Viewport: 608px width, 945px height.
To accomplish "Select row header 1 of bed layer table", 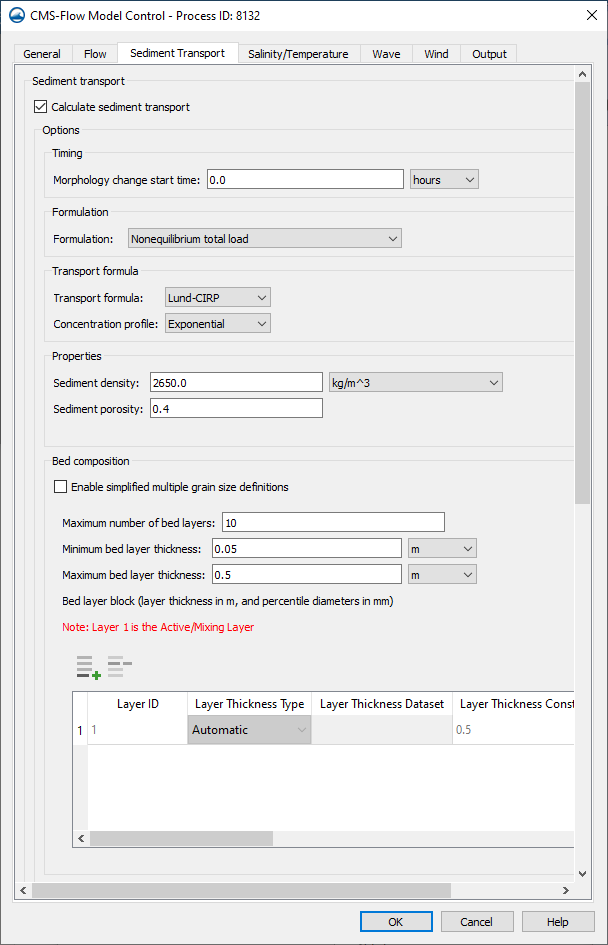I will [x=80, y=730].
